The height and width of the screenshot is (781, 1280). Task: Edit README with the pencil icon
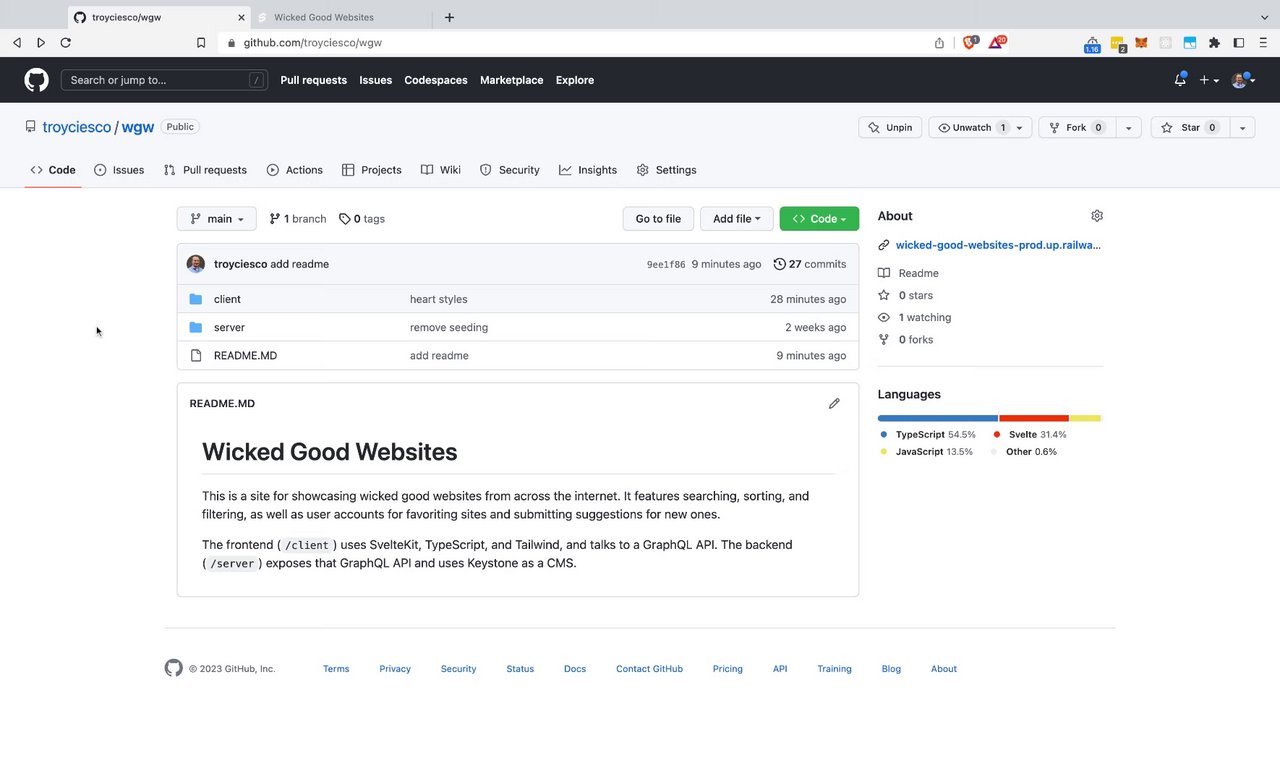pyautogui.click(x=834, y=404)
